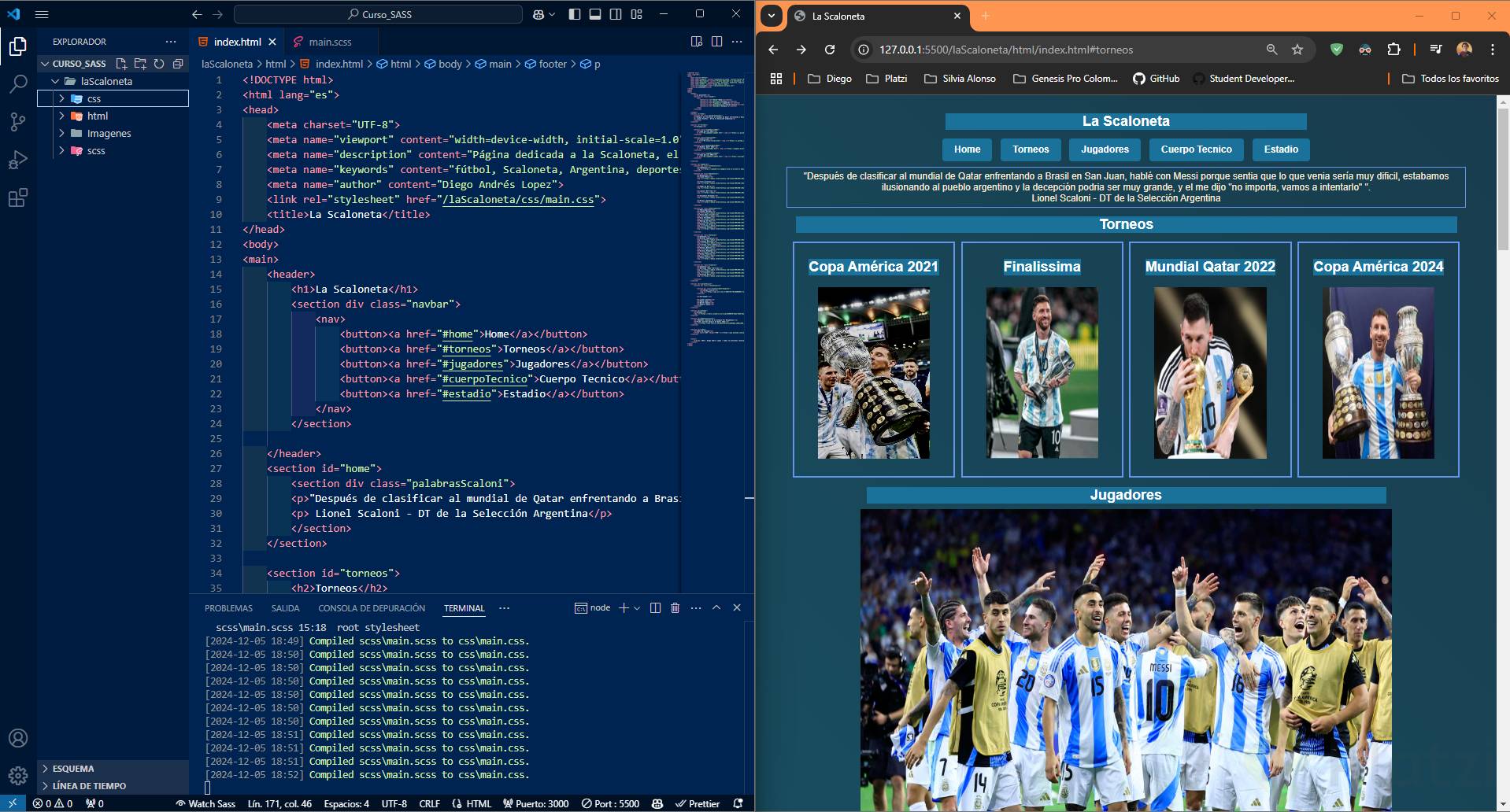Bookmark page with the star icon

pyautogui.click(x=1297, y=50)
